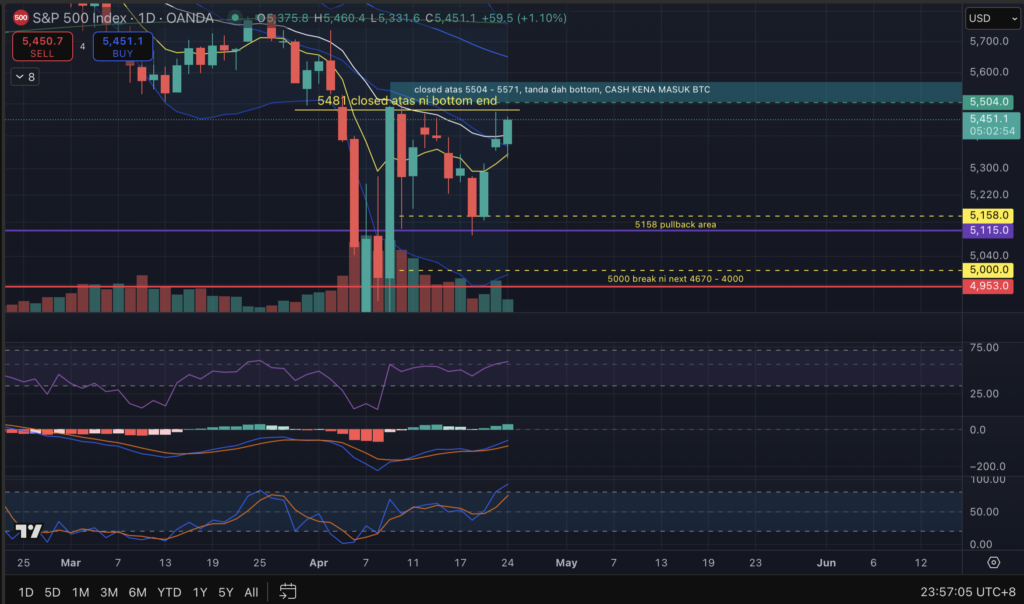
Task: Select the 1D date range
Action: point(25,592)
